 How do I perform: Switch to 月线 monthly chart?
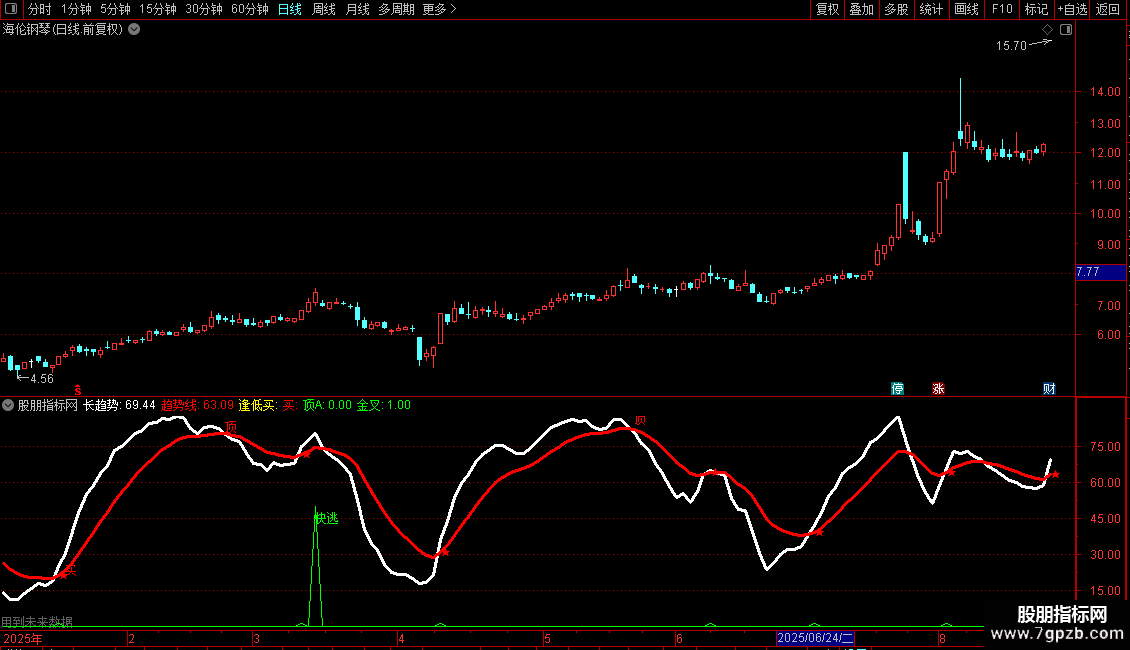357,9
